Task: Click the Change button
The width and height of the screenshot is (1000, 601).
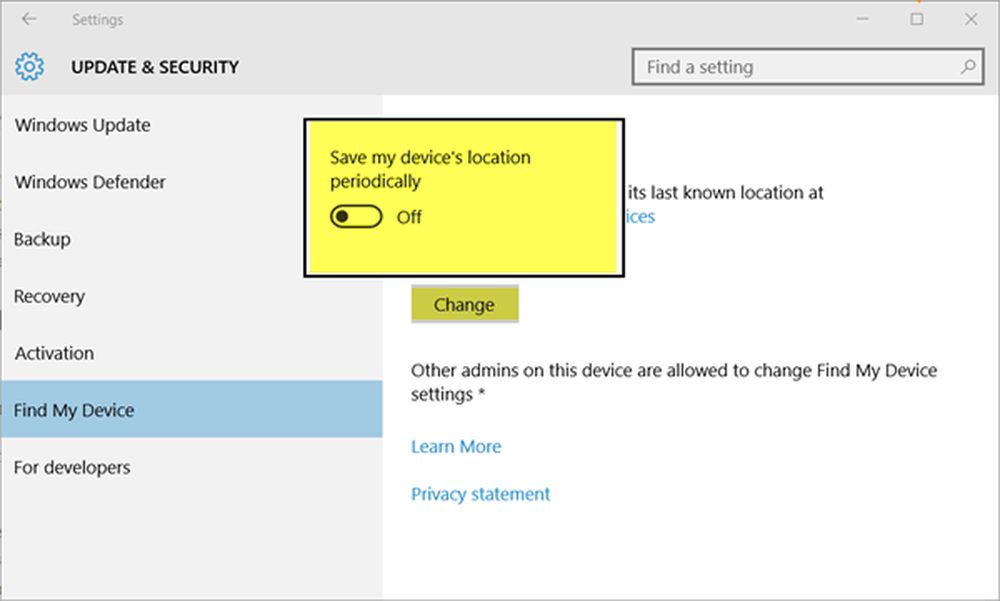Action: 465,304
